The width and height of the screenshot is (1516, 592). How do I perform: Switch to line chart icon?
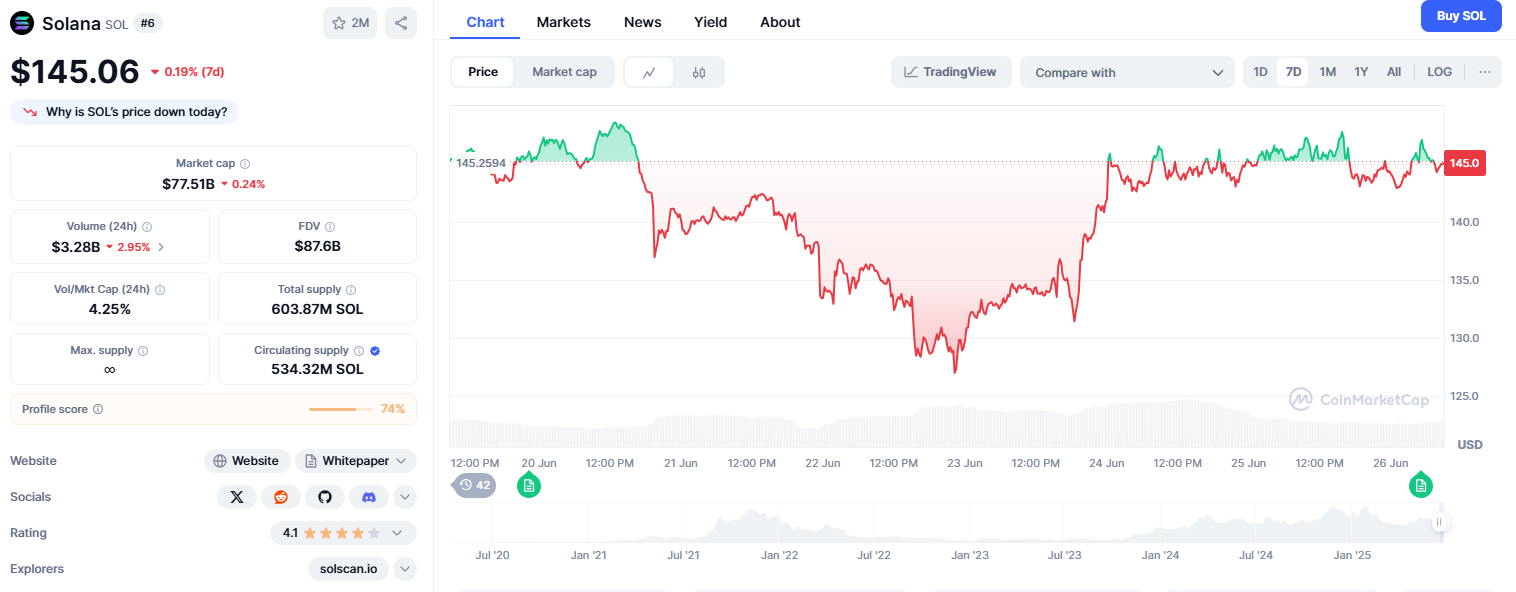(x=649, y=72)
